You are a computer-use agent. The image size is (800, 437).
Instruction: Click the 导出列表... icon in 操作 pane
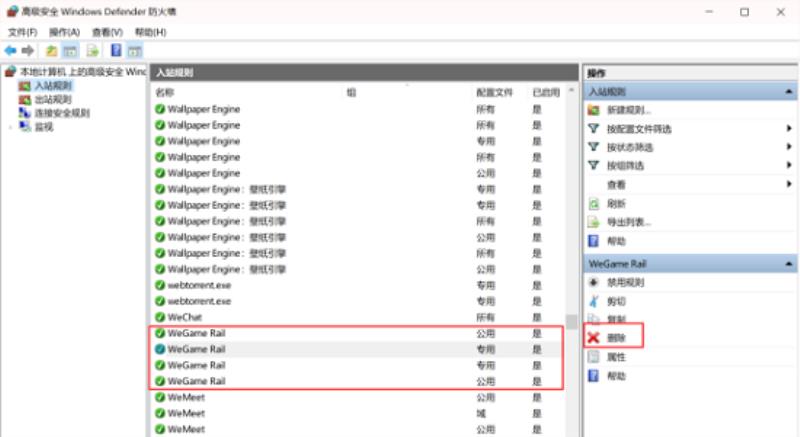(593, 222)
